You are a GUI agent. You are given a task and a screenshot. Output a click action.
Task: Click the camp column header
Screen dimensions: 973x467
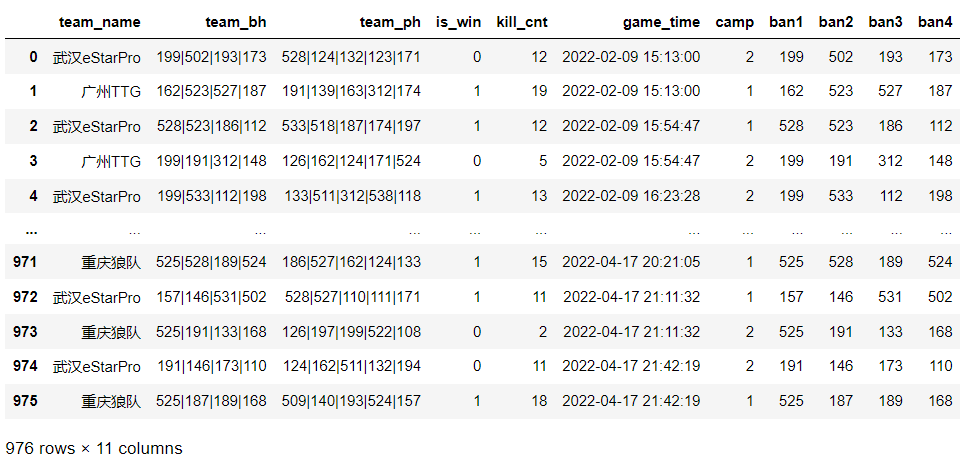tap(735, 21)
